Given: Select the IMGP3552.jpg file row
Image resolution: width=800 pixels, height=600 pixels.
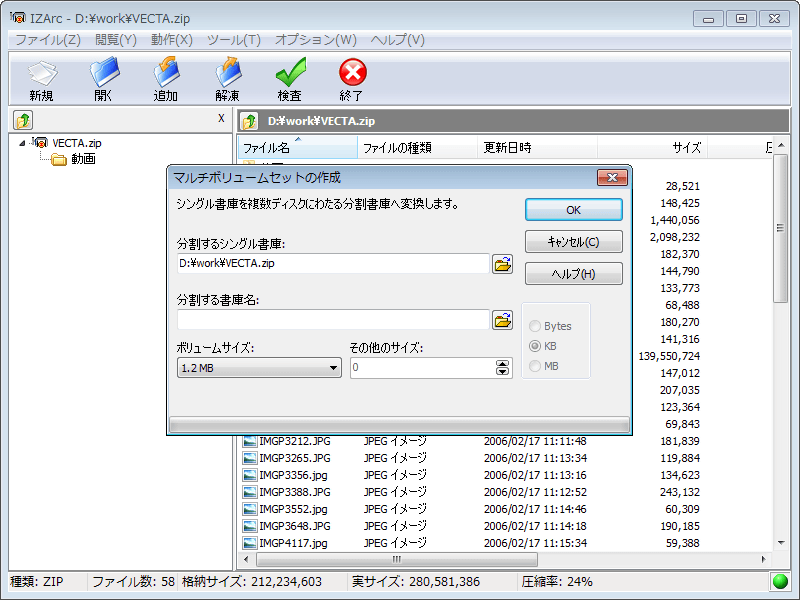Looking at the screenshot, I should [470, 509].
